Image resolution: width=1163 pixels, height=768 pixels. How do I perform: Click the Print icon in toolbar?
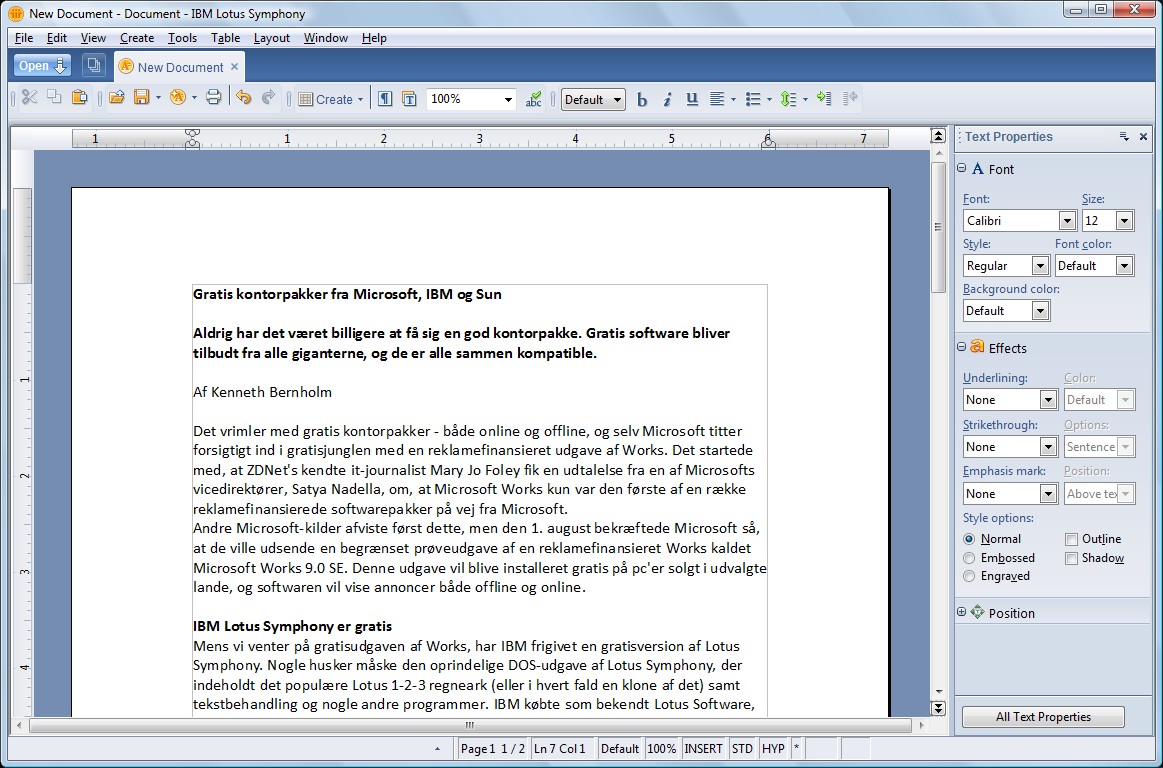(213, 98)
